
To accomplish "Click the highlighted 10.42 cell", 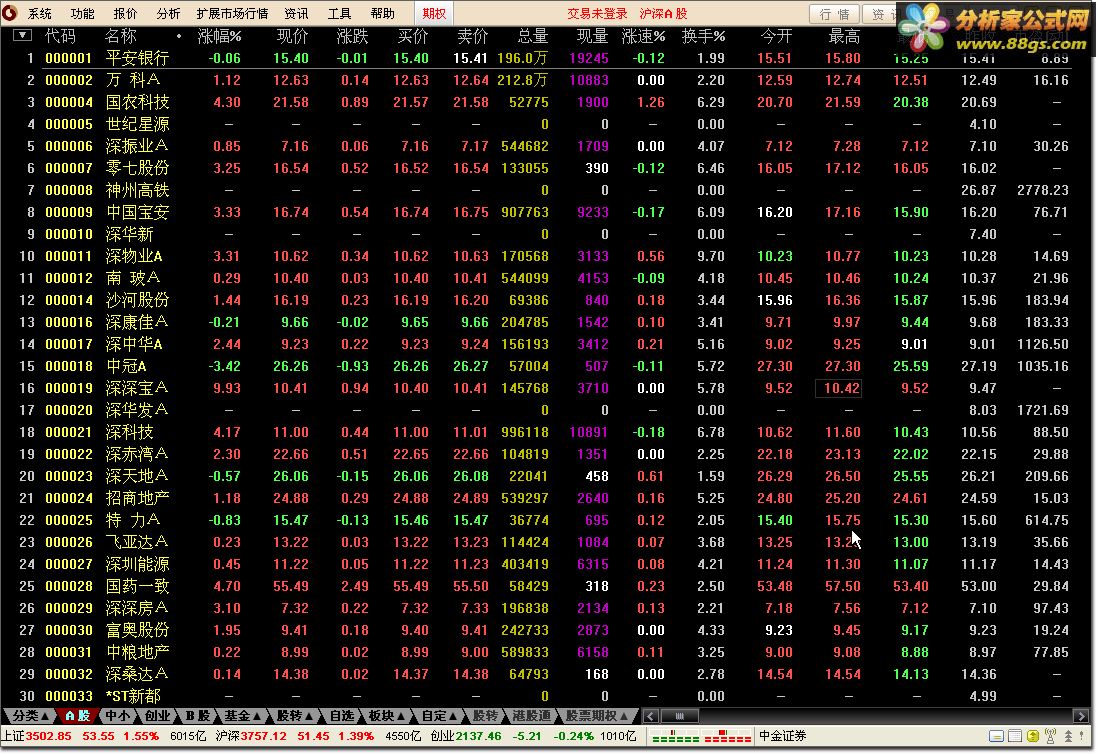I will coord(839,388).
